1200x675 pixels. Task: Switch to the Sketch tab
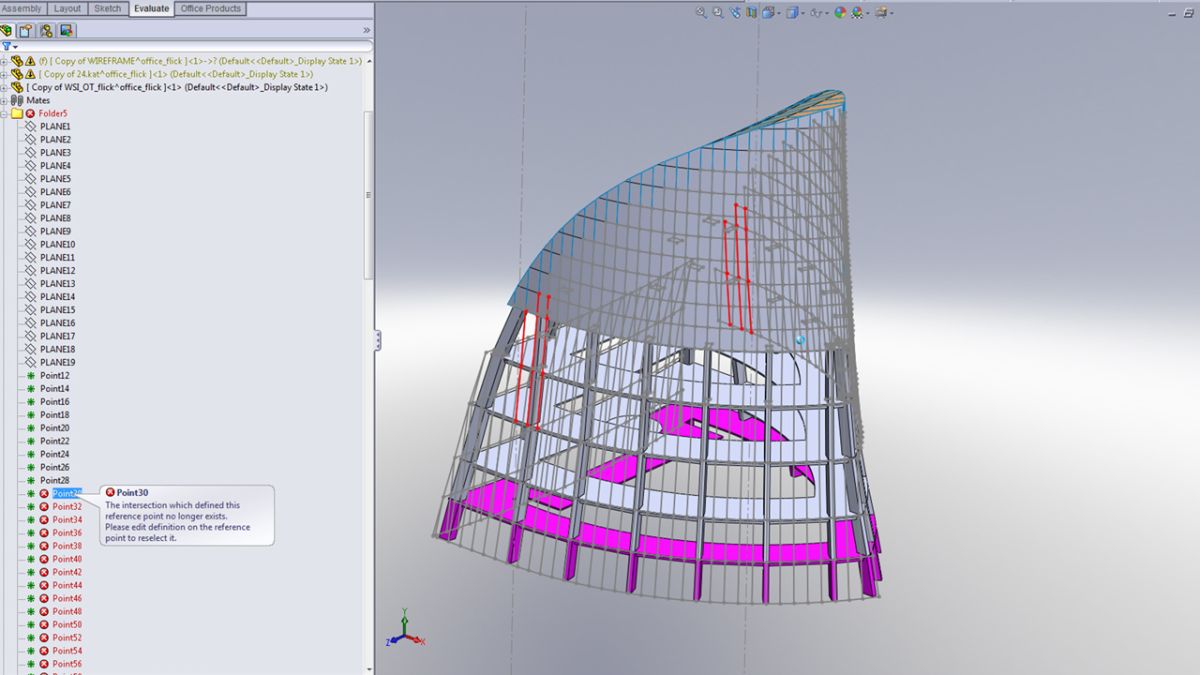(x=107, y=8)
